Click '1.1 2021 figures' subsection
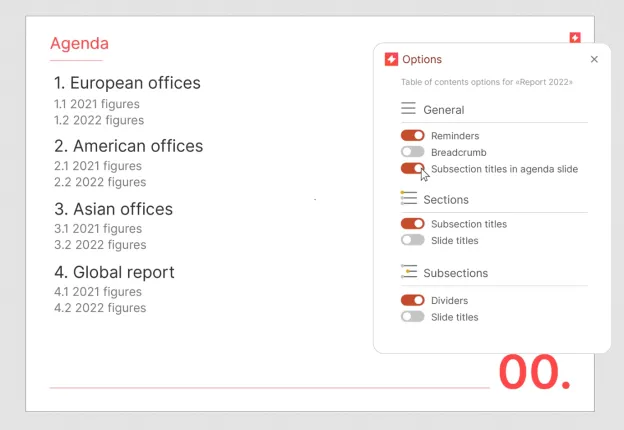This screenshot has height=430, width=624. [97, 104]
